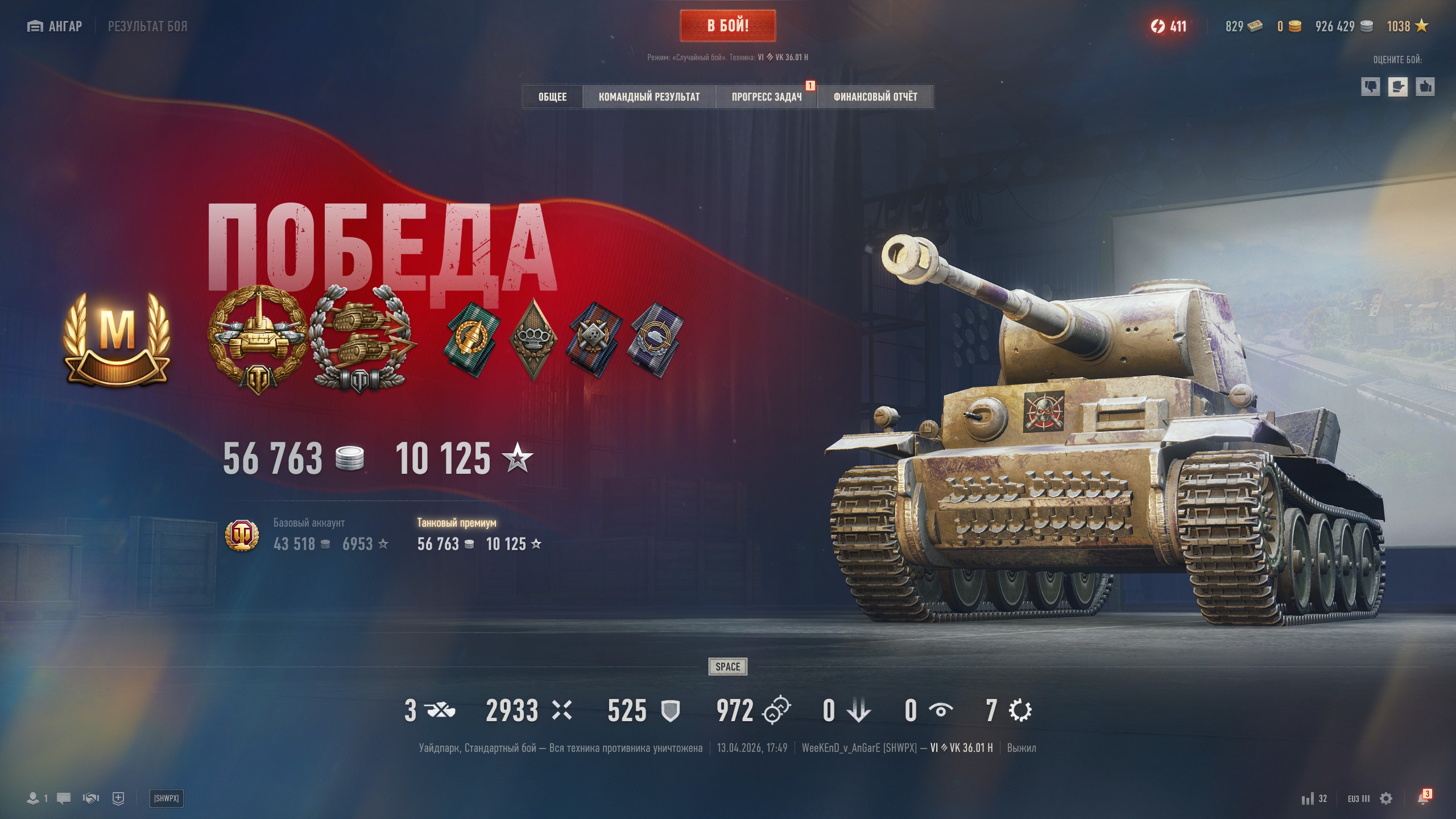This screenshot has height=819, width=1456.
Task: Select the Общее tab
Action: point(552,97)
